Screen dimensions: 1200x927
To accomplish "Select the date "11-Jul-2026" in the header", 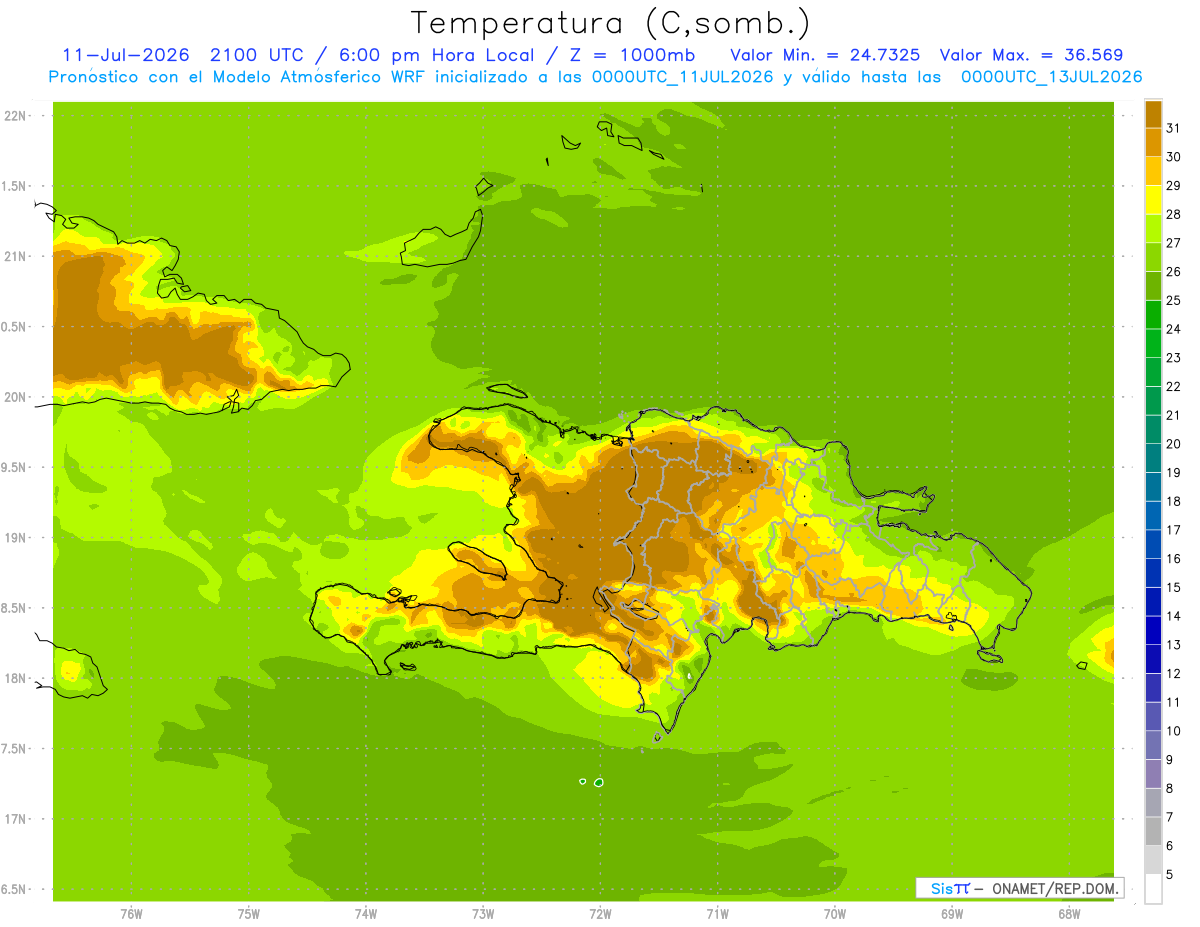I will click(x=126, y=55).
